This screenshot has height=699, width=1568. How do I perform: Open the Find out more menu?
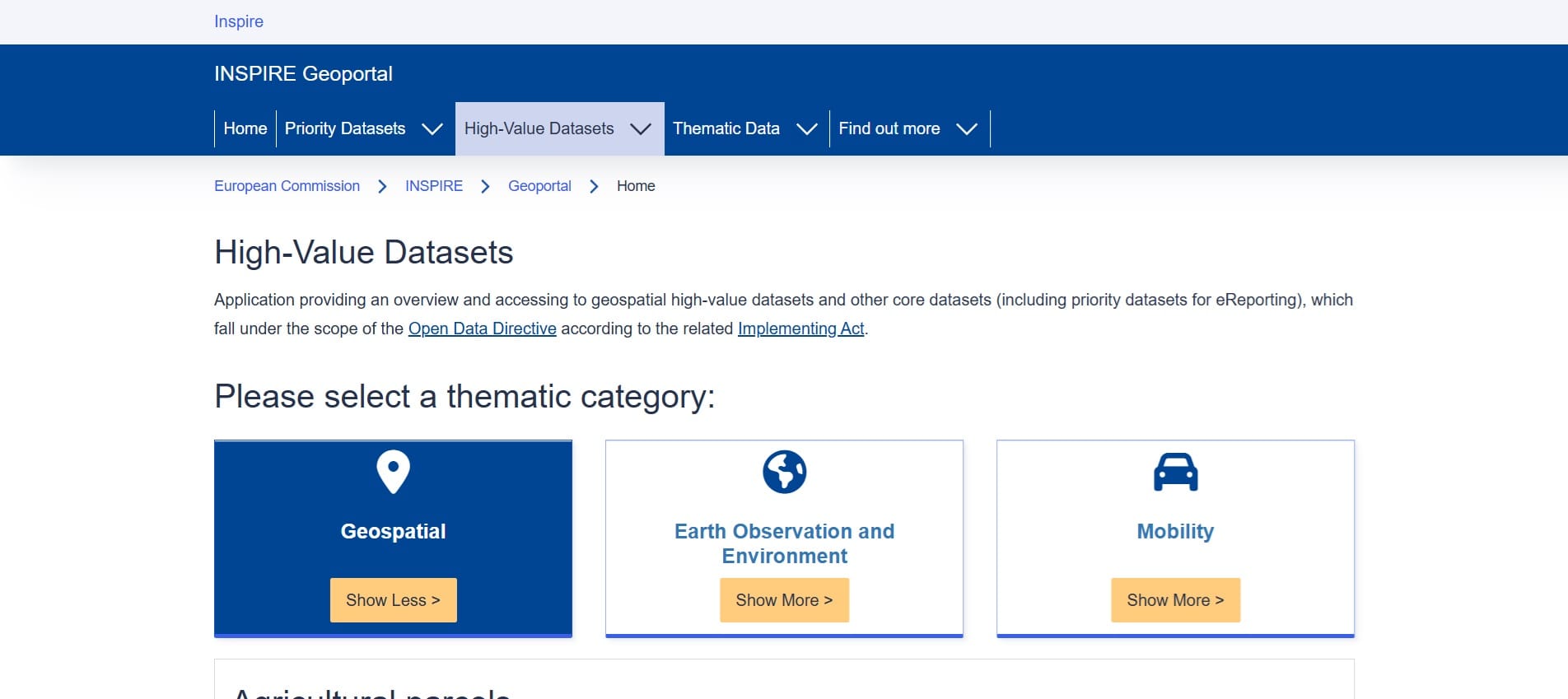coord(889,128)
